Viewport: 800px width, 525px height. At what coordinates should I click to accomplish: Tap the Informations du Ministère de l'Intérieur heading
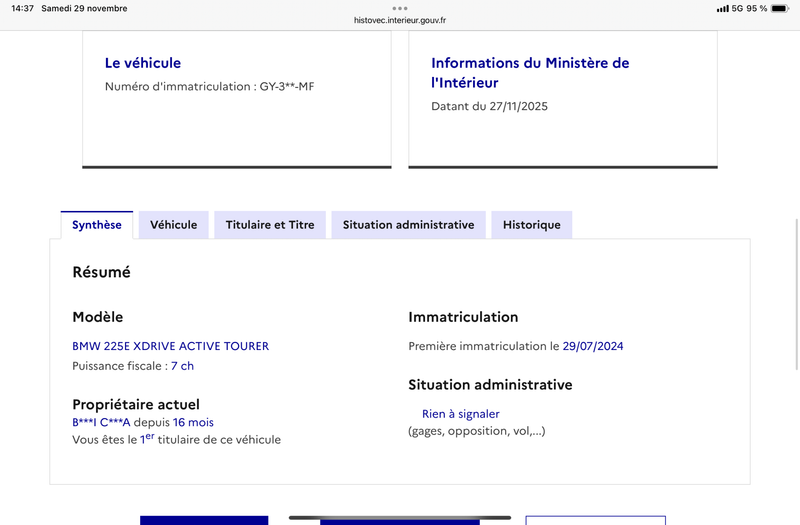(530, 73)
